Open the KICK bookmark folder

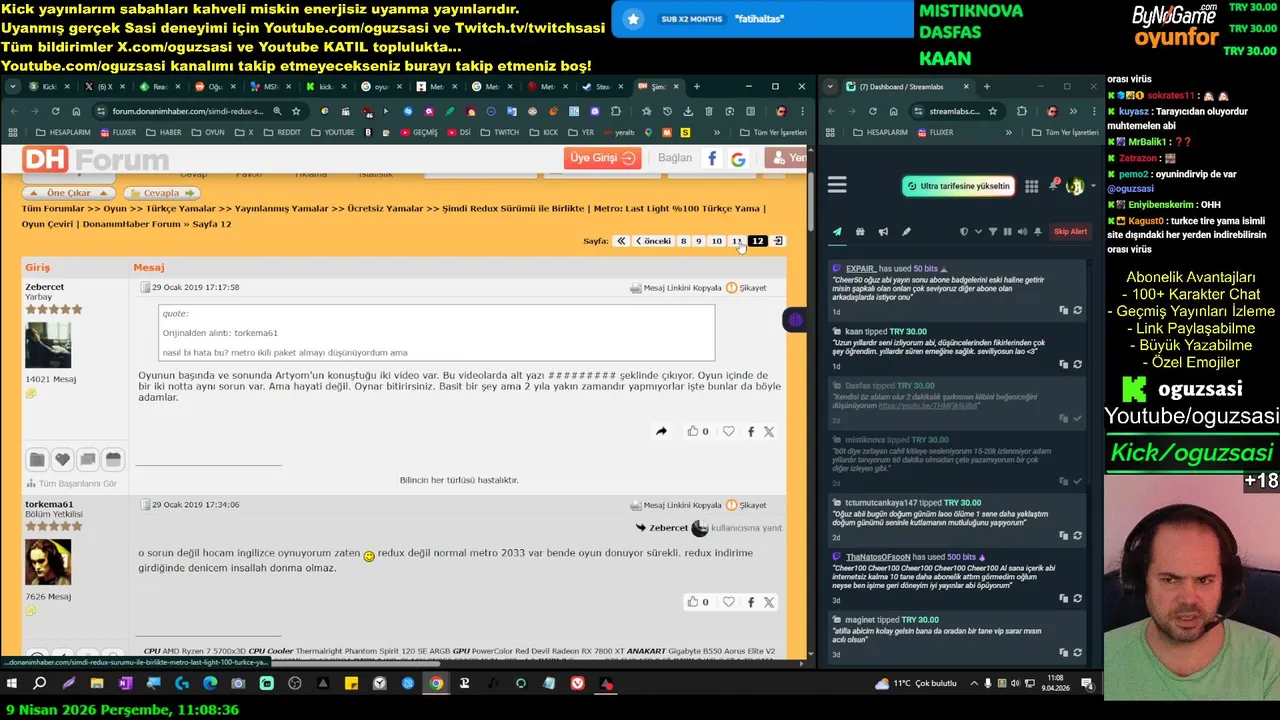click(x=543, y=132)
